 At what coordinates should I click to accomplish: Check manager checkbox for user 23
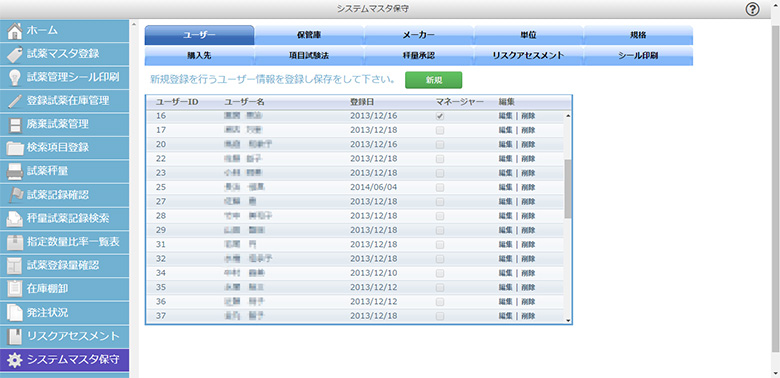pos(440,173)
